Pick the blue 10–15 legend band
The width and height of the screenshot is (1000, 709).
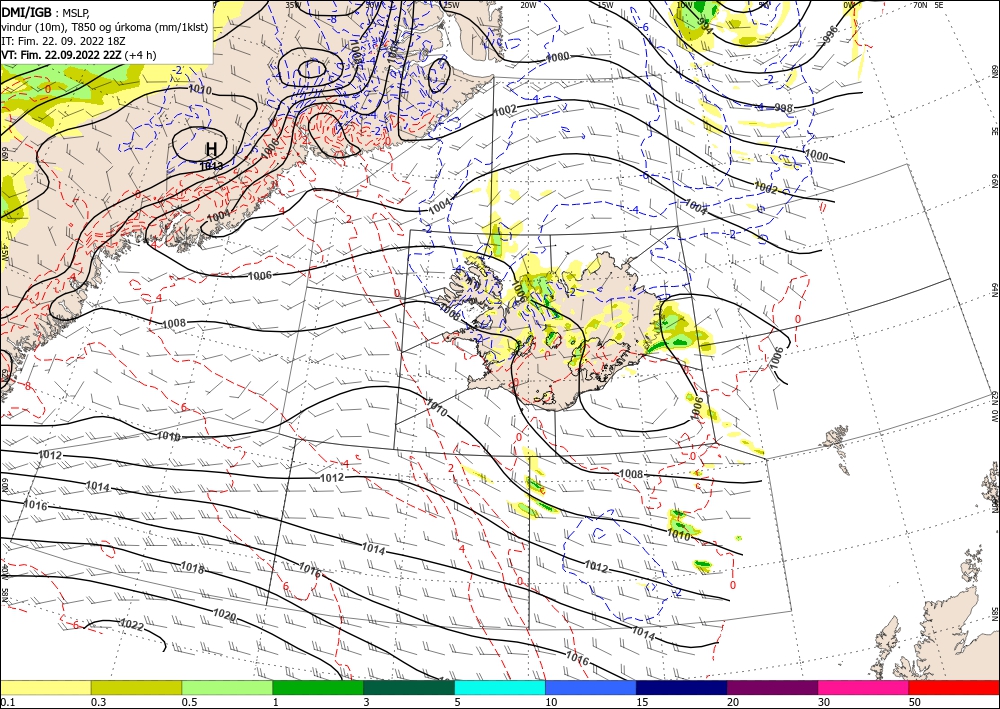[x=591, y=687]
